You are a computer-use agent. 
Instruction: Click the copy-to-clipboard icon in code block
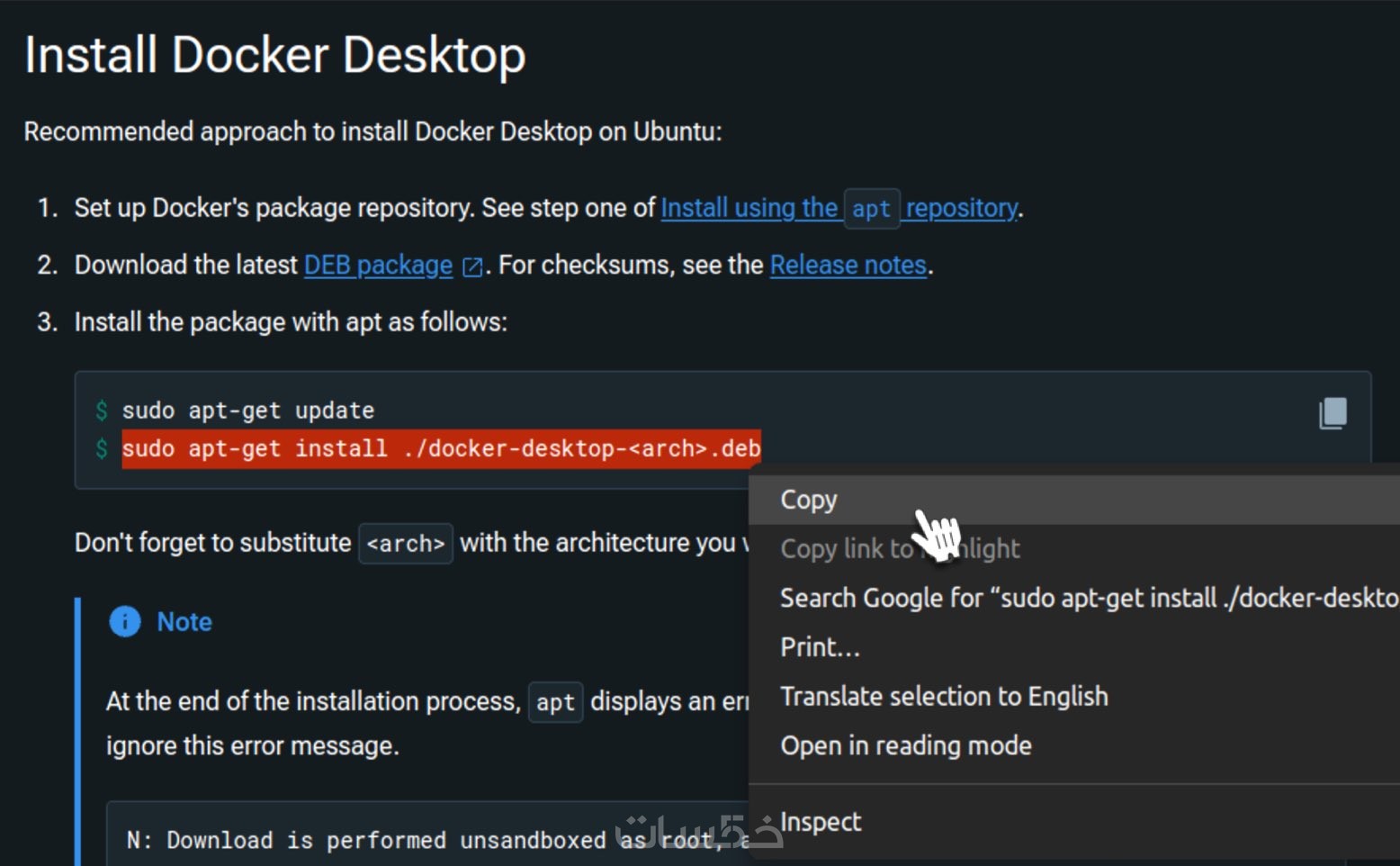1333,413
